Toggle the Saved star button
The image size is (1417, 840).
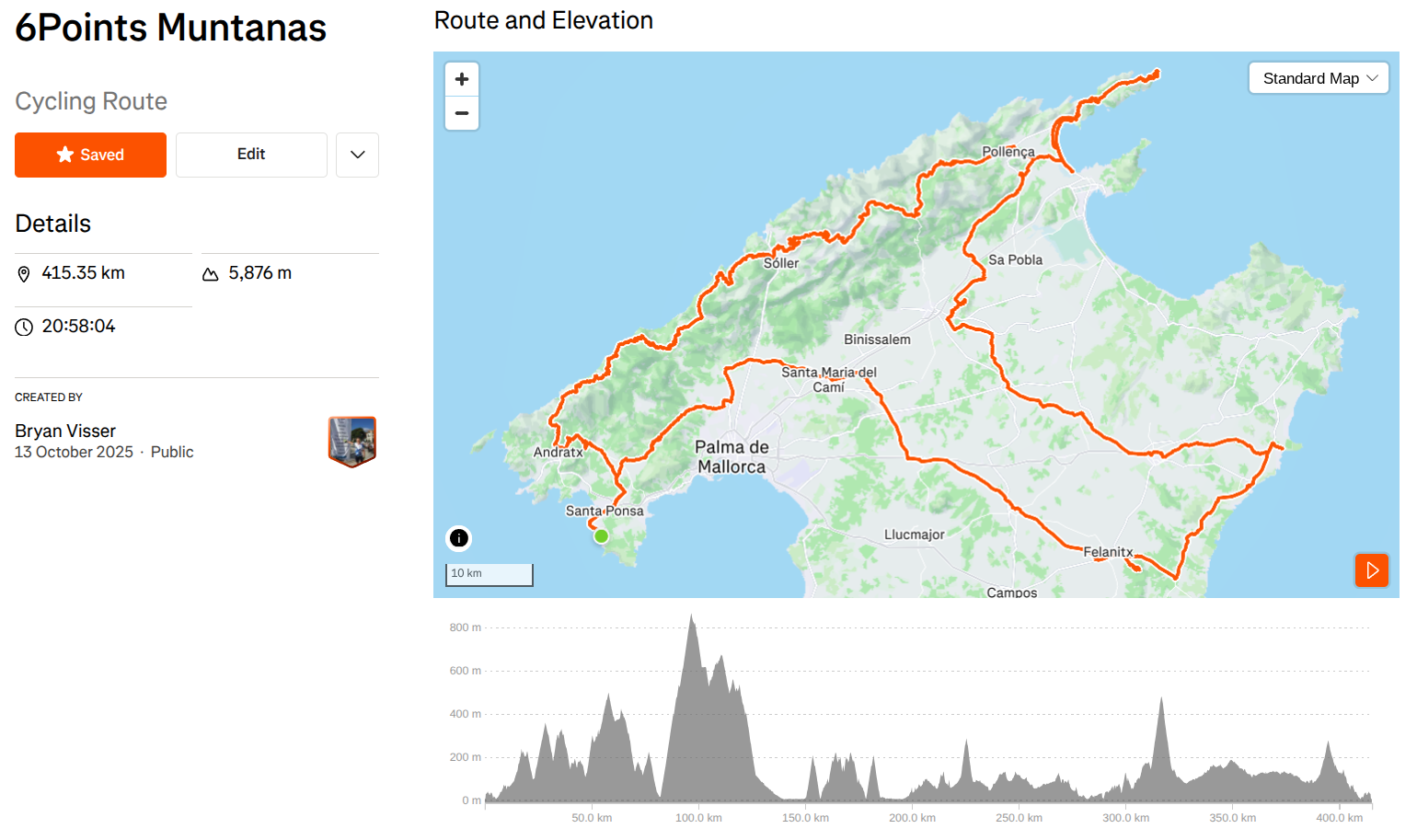[90, 155]
